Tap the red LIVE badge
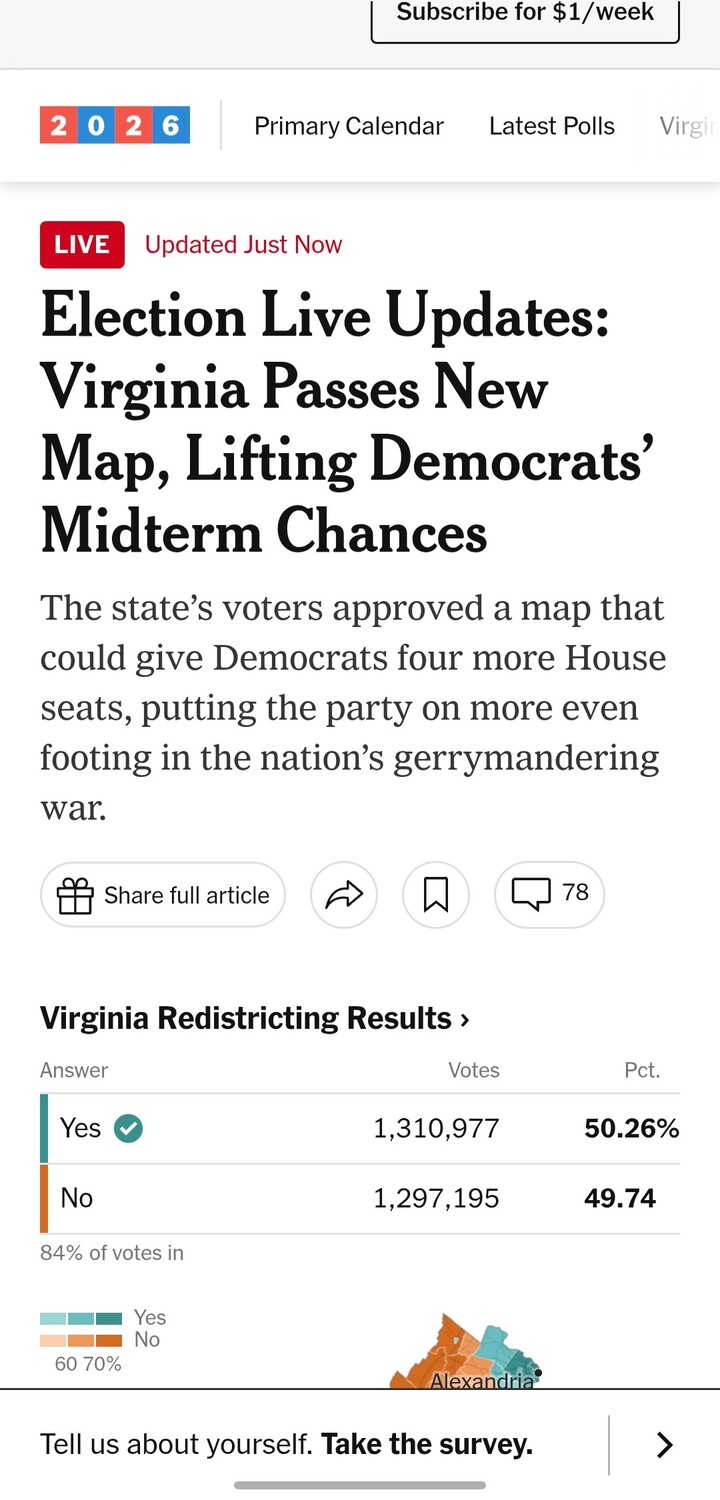 pos(82,245)
